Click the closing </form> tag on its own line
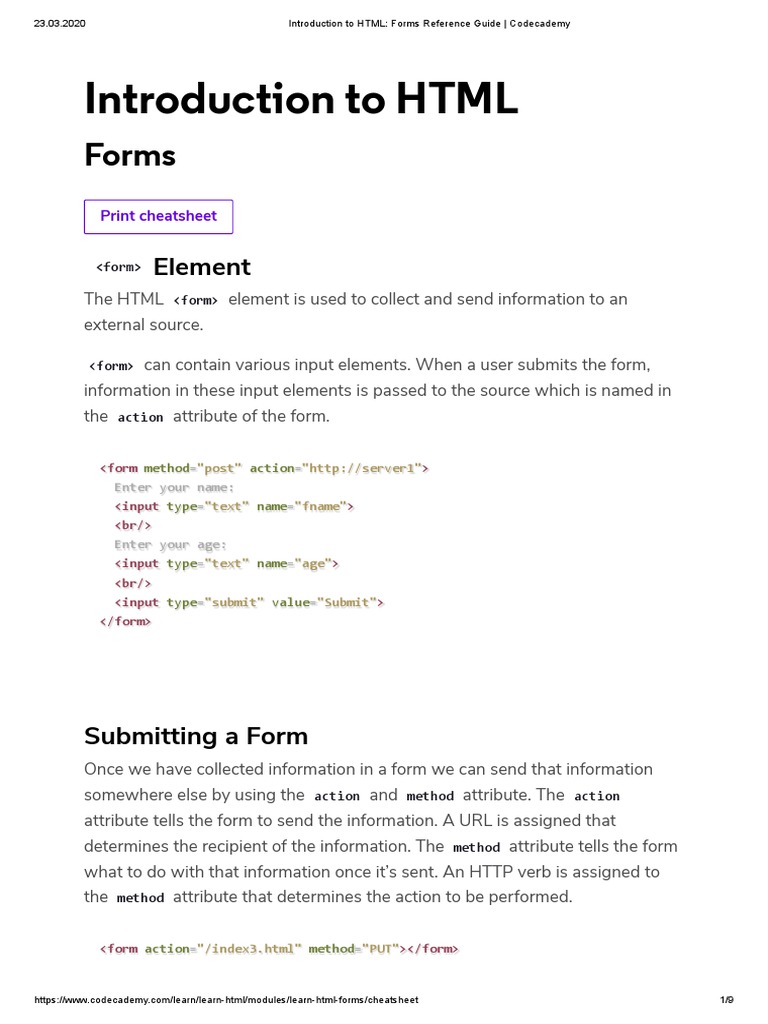Viewport: 768px width, 1024px height. [125, 621]
